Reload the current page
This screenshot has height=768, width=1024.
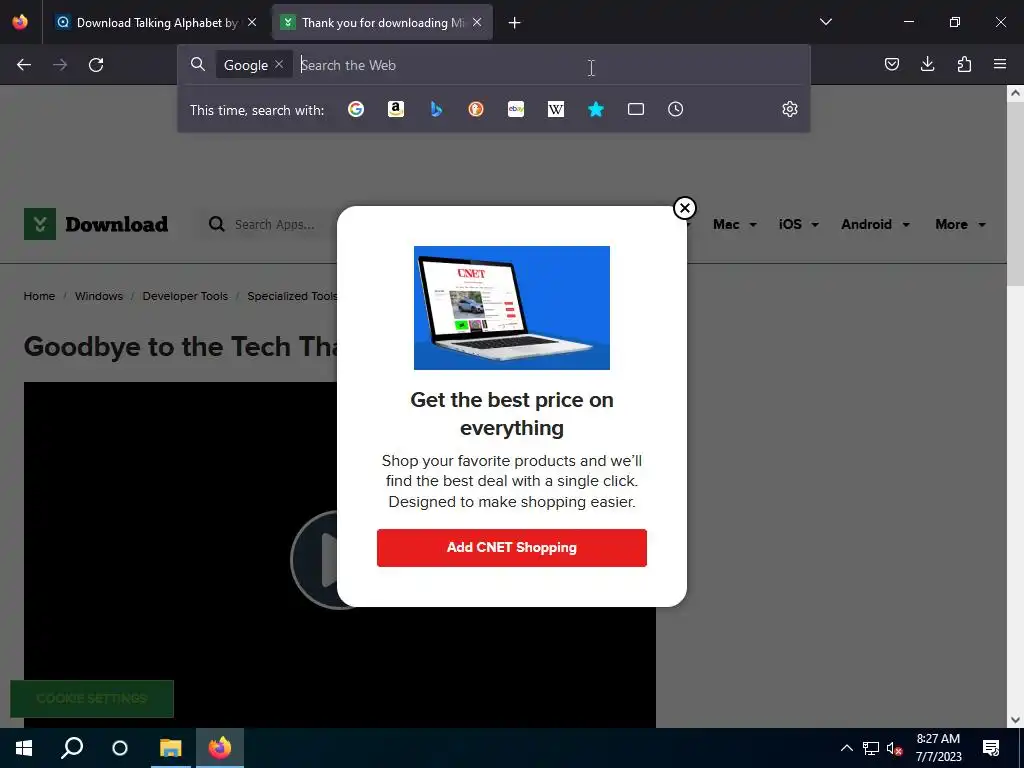(96, 65)
